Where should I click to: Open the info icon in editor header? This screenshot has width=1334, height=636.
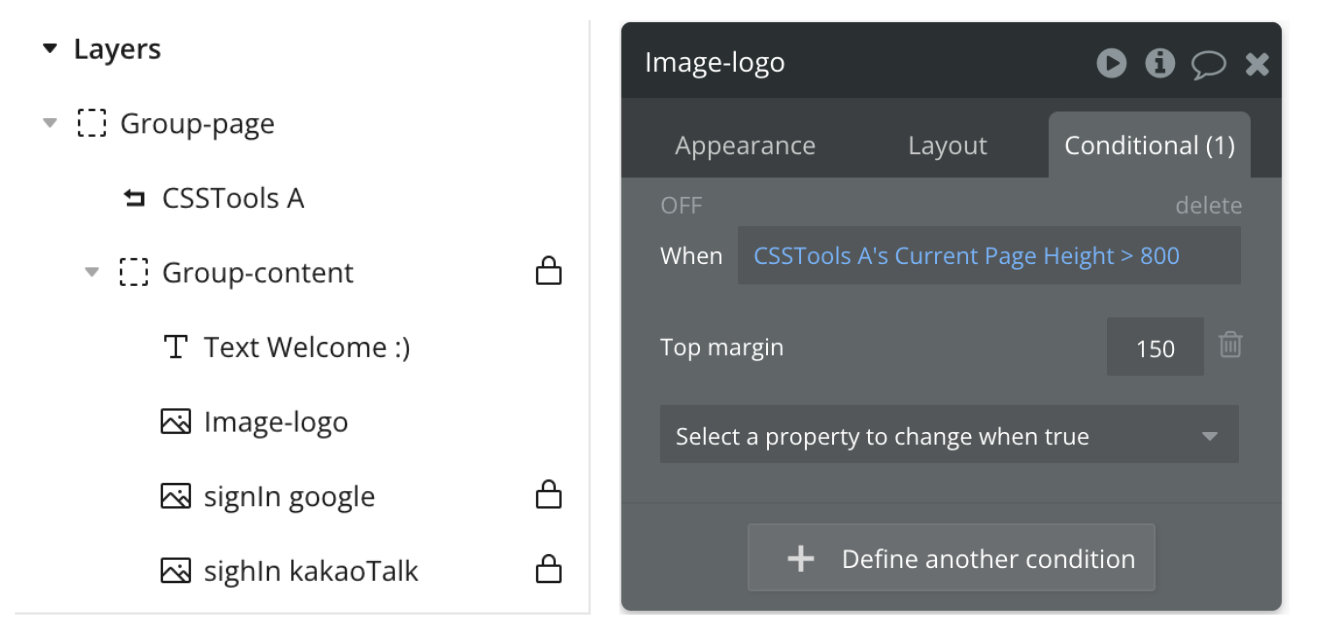(x=1160, y=63)
